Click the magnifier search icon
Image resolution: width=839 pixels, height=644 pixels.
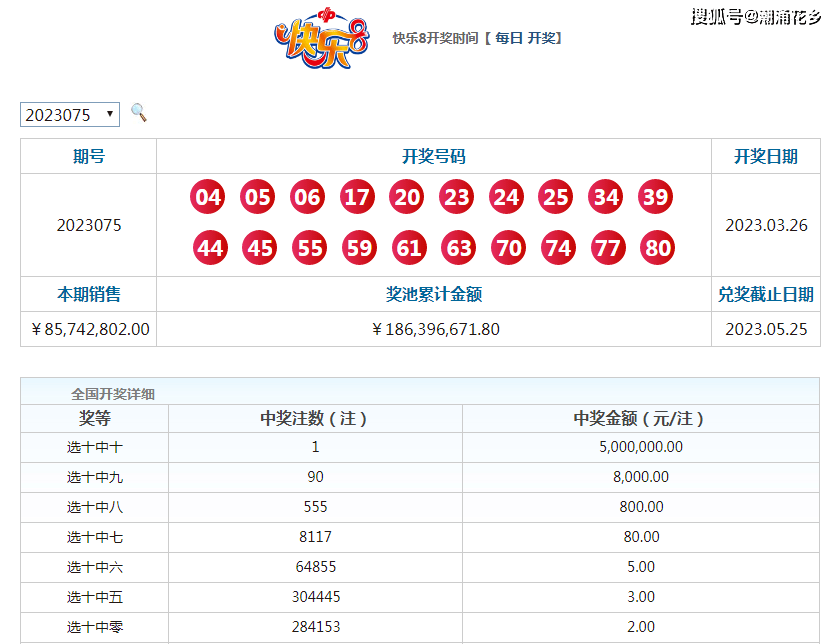coord(139,112)
